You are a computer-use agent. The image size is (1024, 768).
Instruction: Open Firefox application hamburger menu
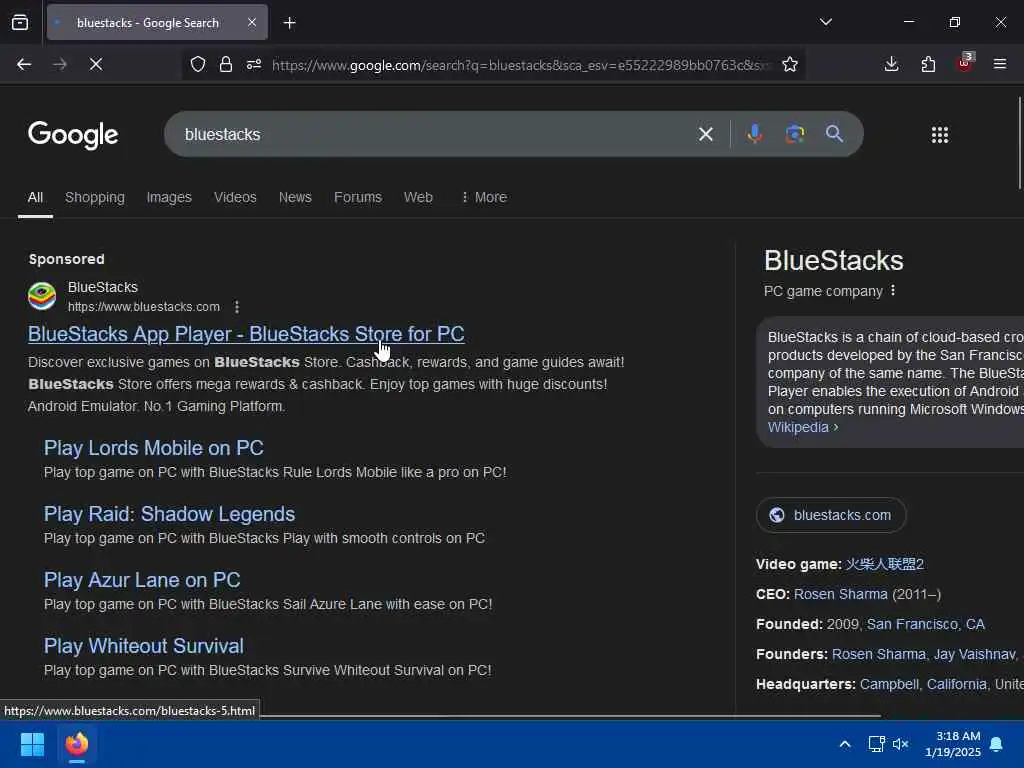1000,64
